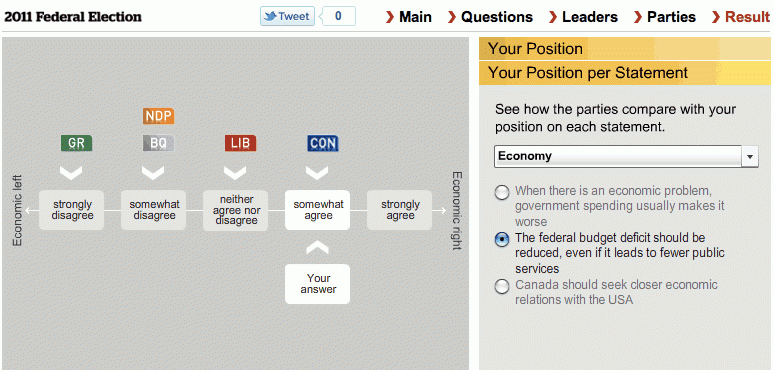Collapse Your Position per Statement header
774x370 pixels.
coord(624,73)
